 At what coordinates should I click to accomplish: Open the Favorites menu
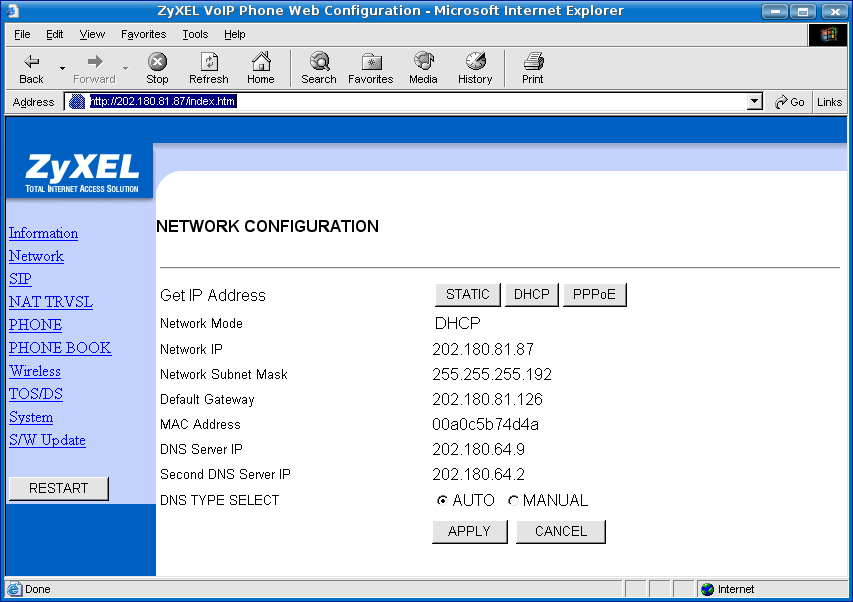click(x=144, y=34)
